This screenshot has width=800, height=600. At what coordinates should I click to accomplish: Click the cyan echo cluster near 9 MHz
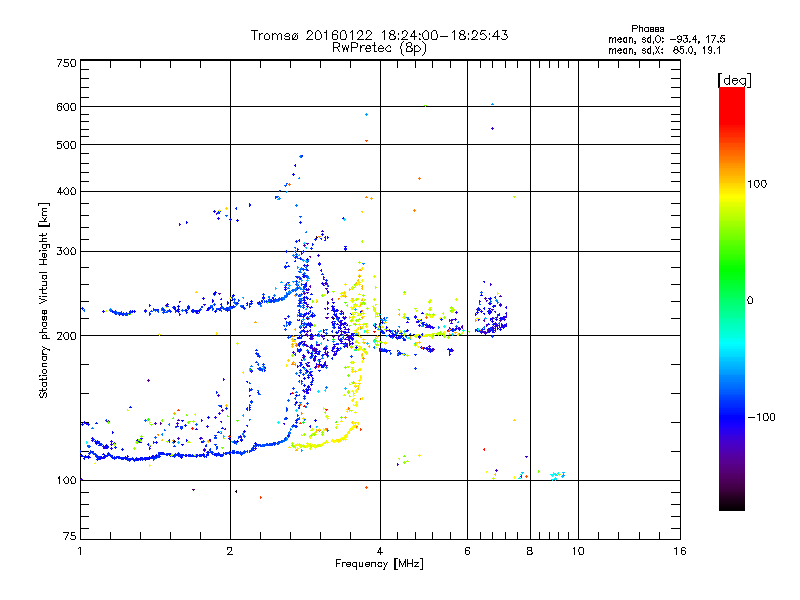557,476
